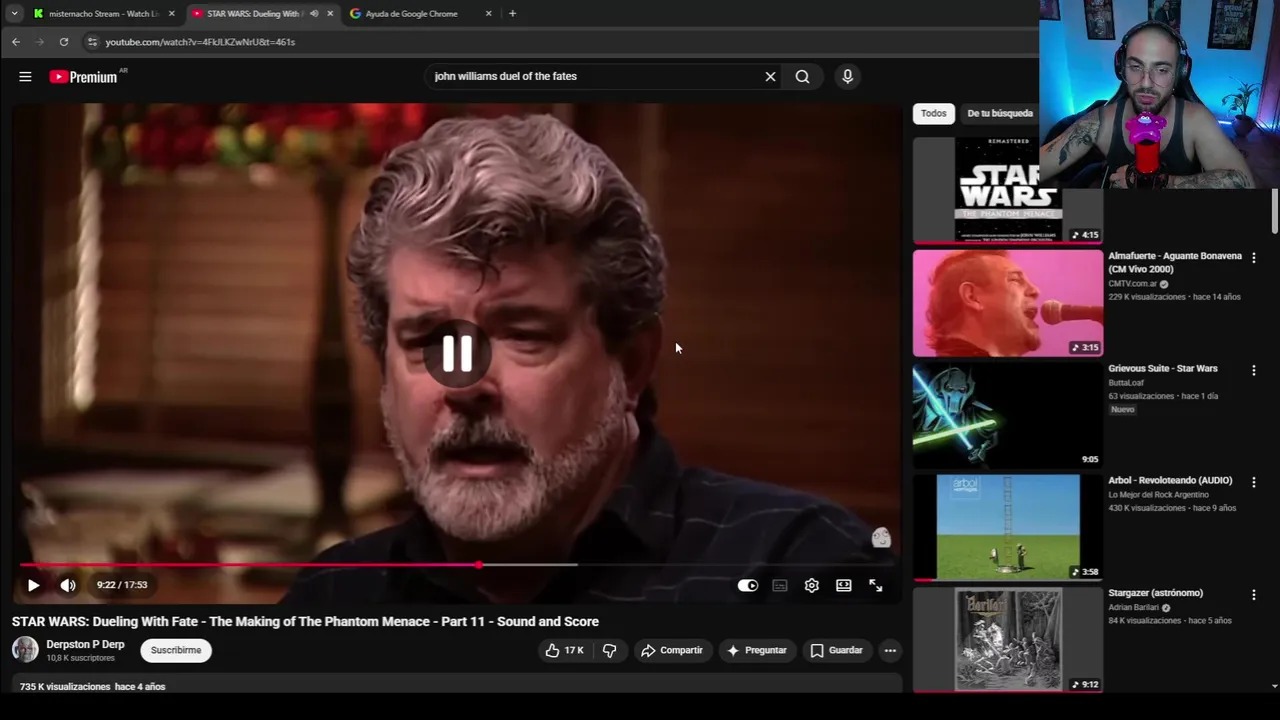Viewport: 1280px width, 720px height.
Task: Mute tab audio icon on Star Wars tab
Action: coord(314,14)
